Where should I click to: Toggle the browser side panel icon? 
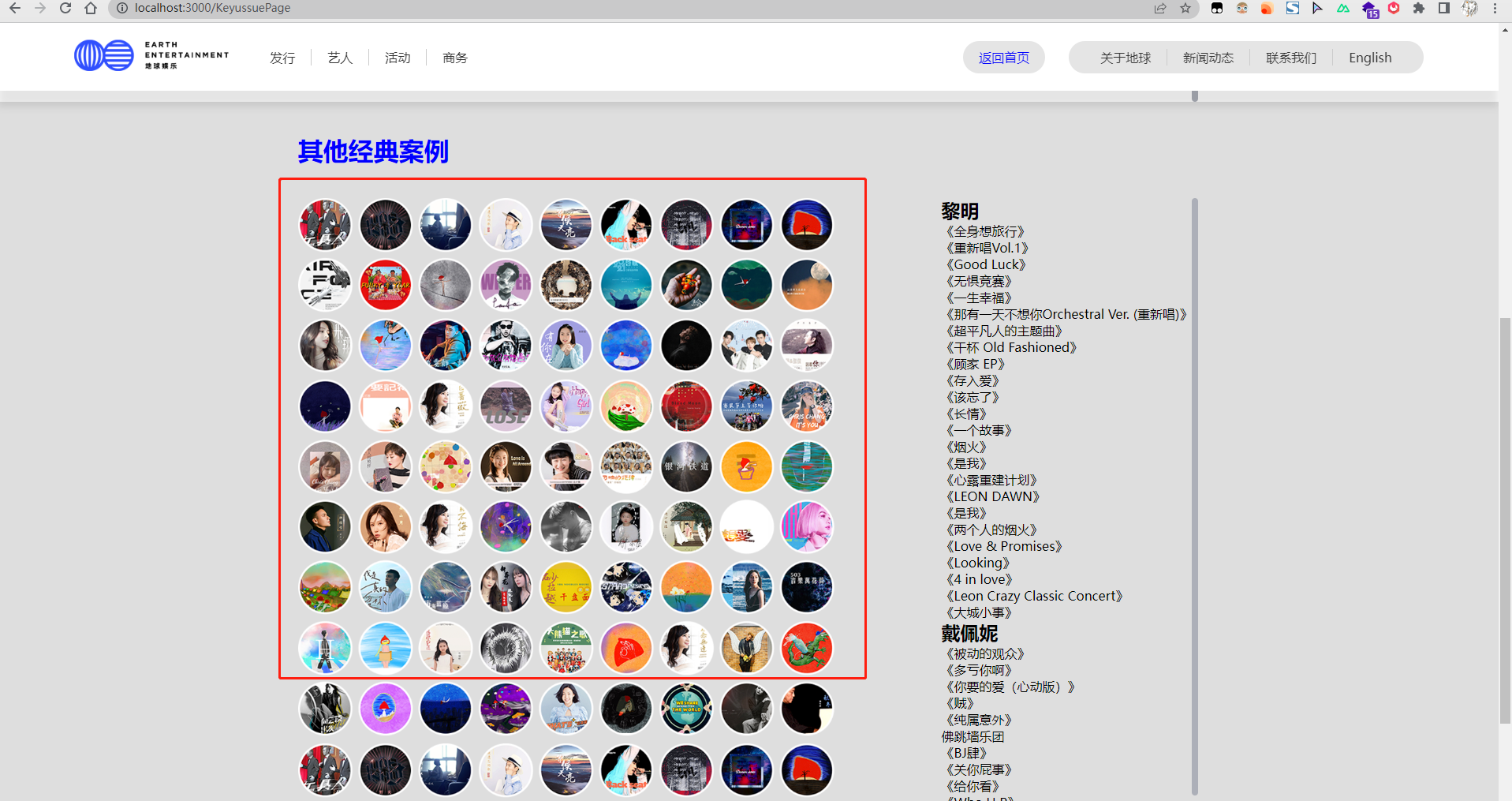(x=1444, y=8)
